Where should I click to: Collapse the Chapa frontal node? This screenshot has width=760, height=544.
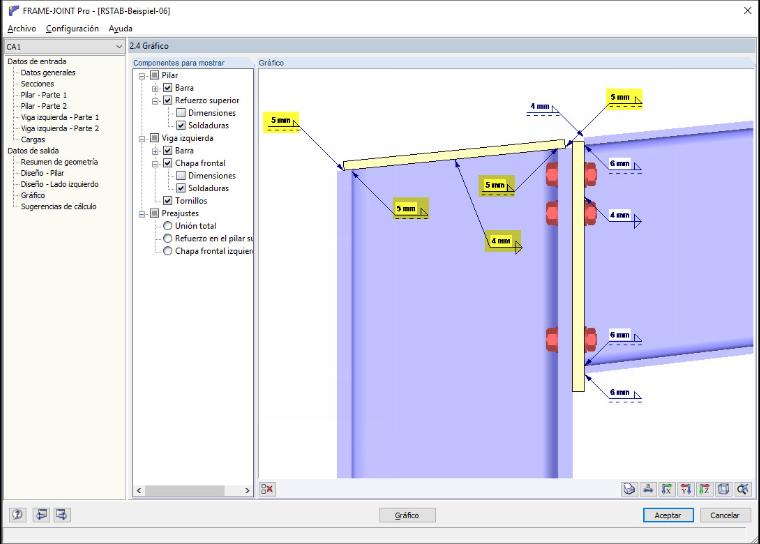(x=155, y=164)
